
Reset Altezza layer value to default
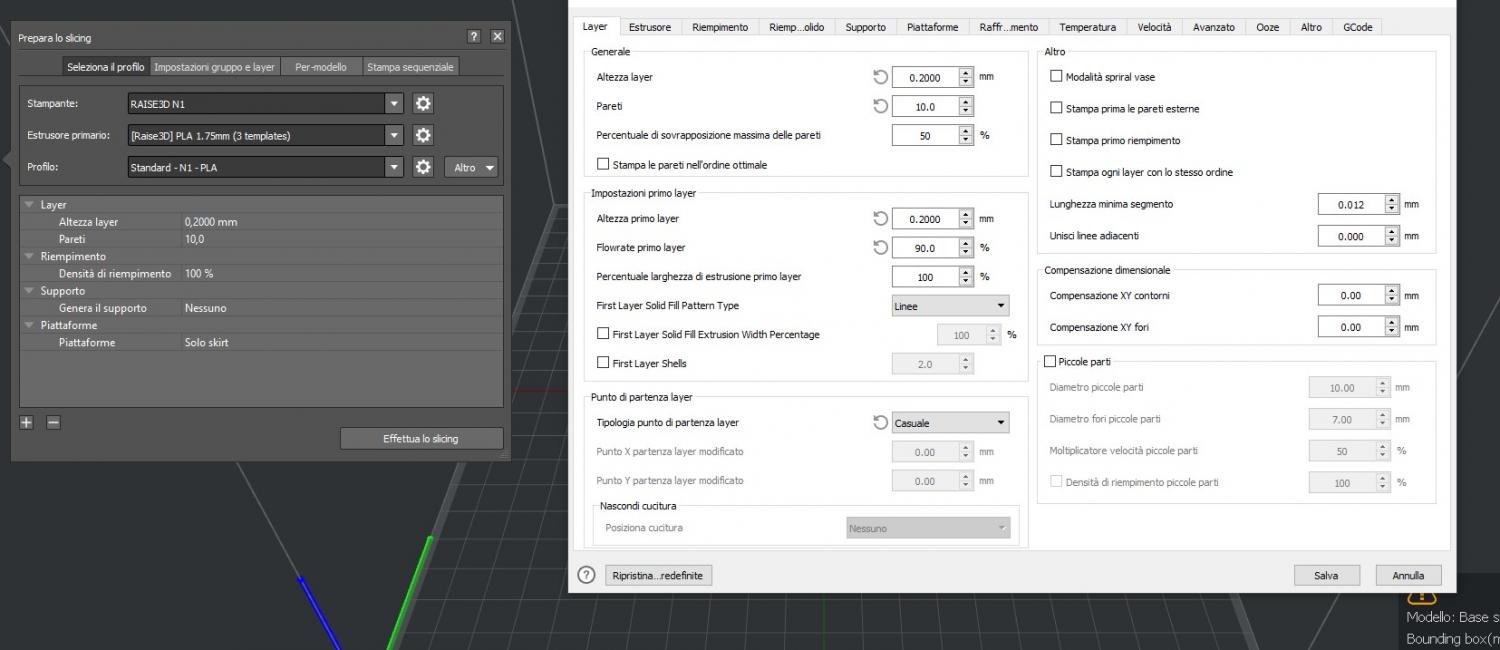[x=880, y=77]
